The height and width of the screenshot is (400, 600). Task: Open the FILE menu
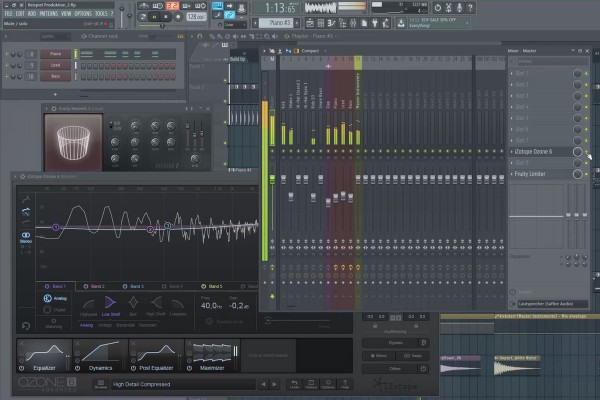click(x=8, y=14)
